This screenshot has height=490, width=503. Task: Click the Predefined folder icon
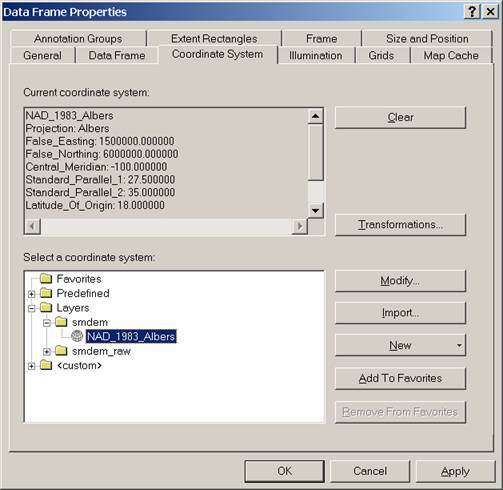46,293
